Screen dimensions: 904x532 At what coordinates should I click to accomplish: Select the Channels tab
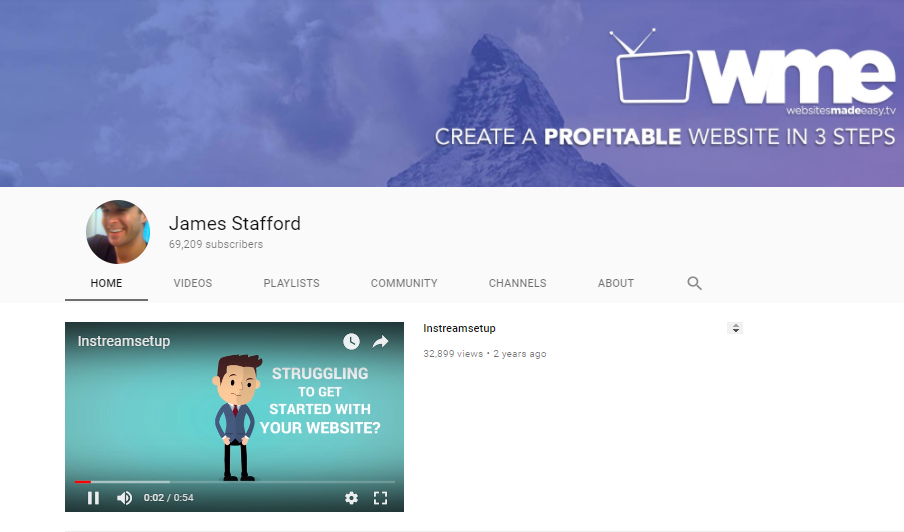[x=517, y=283]
